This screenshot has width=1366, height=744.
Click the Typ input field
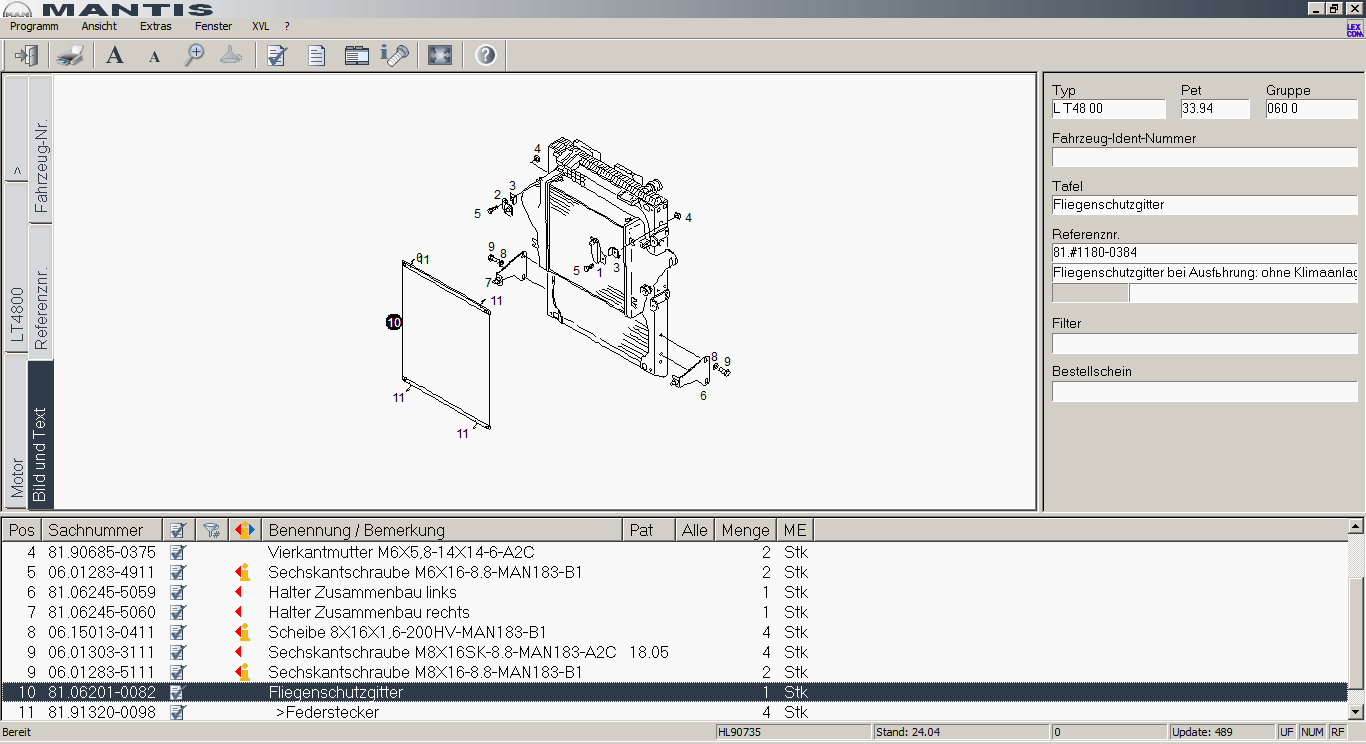(1109, 109)
